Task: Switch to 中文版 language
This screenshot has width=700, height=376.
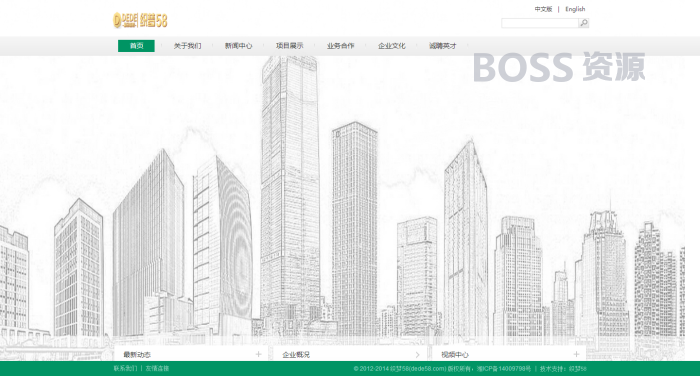Action: tap(543, 9)
